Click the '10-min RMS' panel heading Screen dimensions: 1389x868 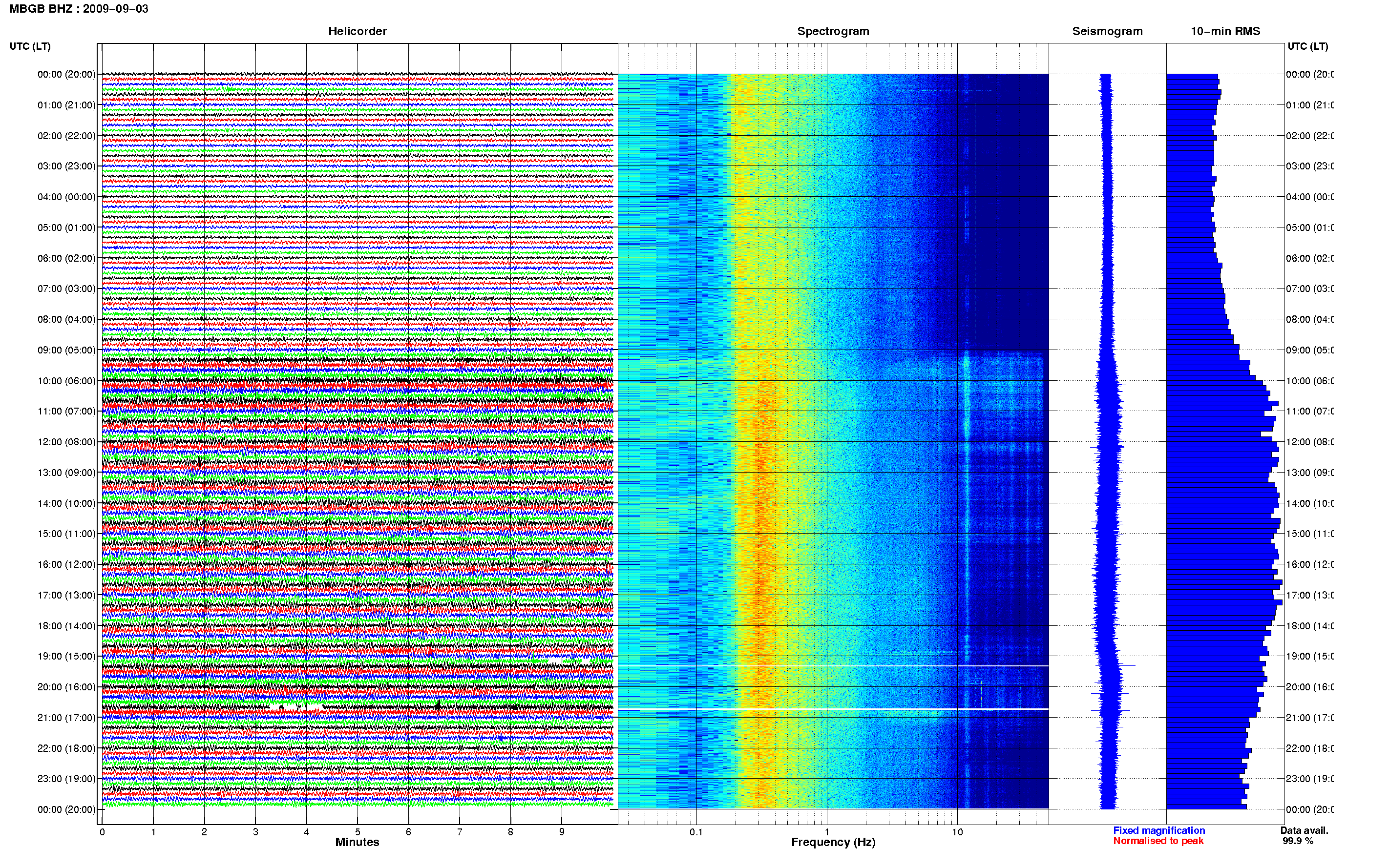(x=1225, y=31)
